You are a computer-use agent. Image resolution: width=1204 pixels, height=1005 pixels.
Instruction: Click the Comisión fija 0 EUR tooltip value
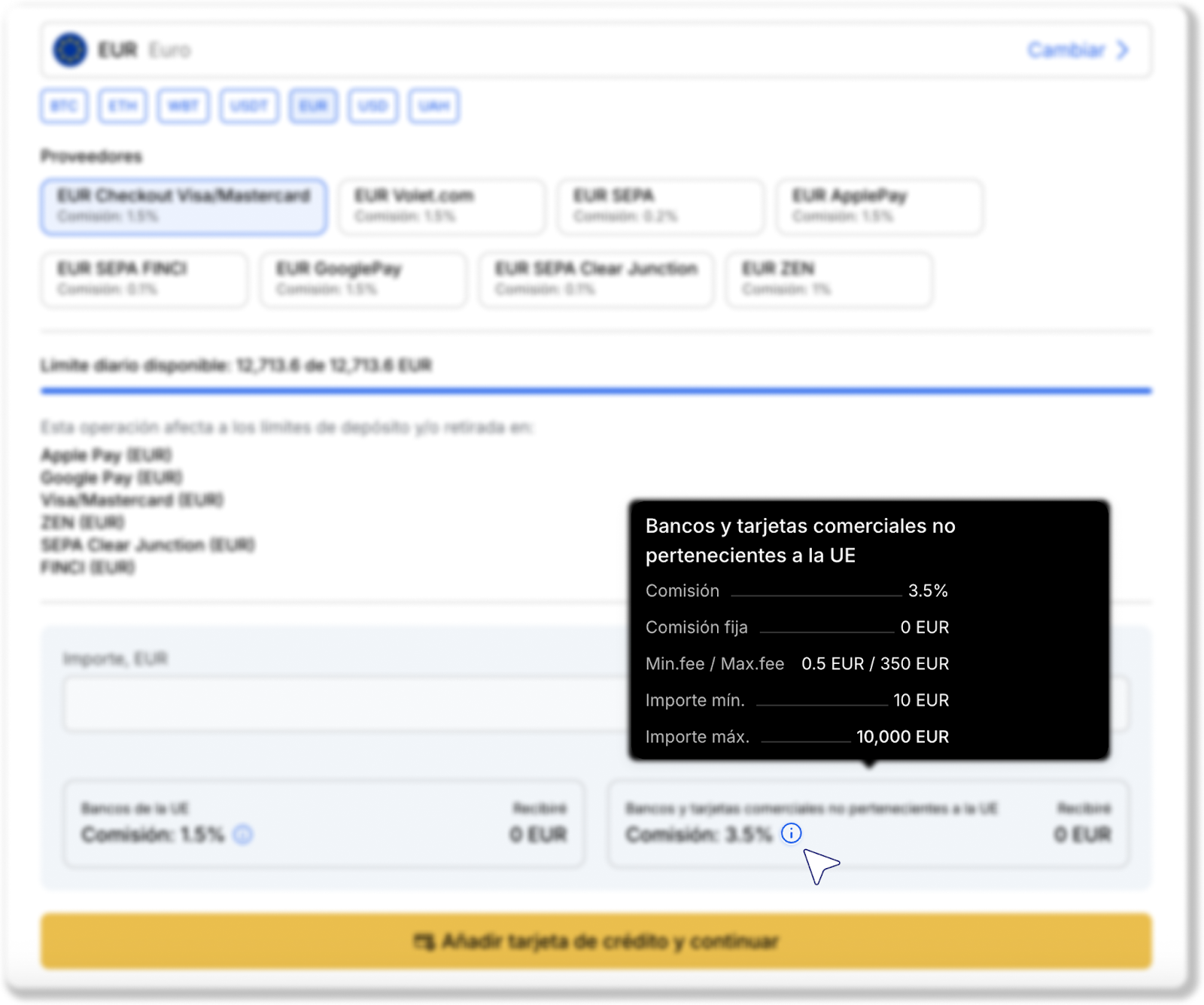925,627
